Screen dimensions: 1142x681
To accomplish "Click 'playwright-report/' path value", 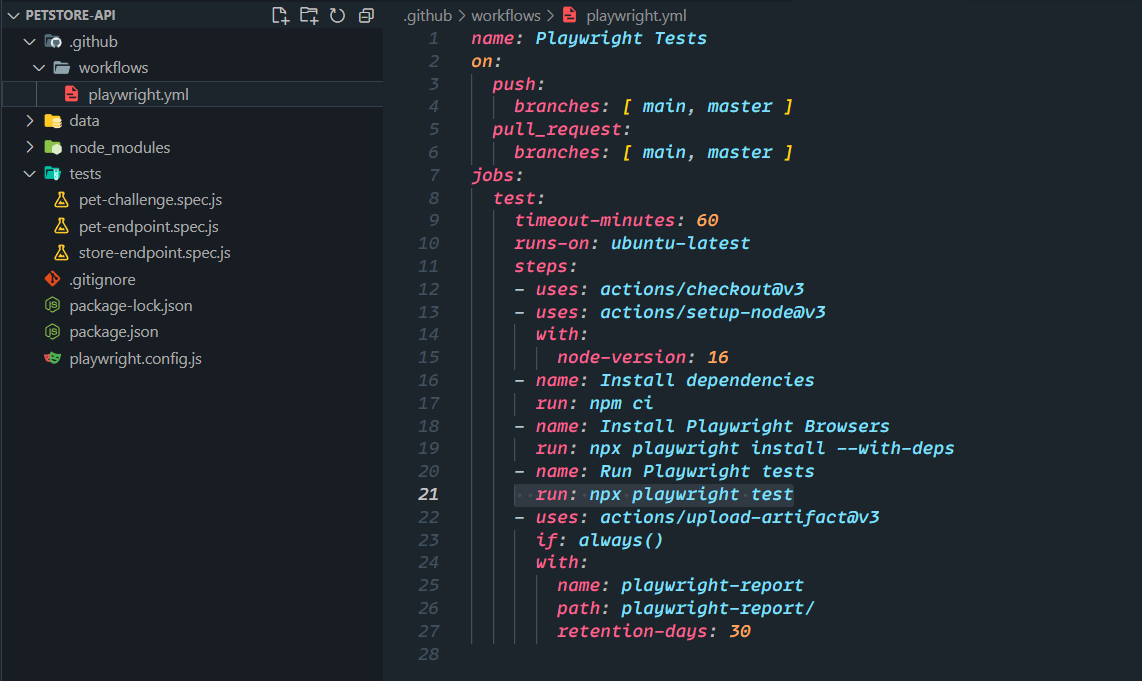I will (717, 609).
